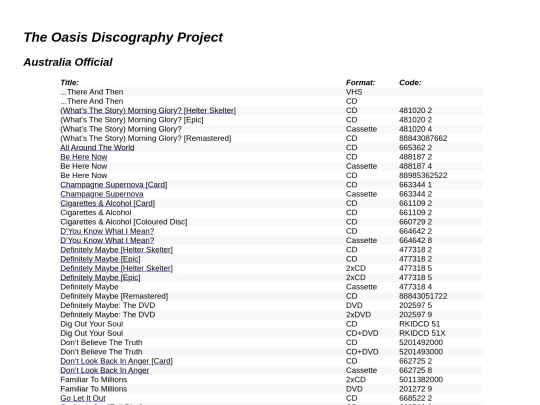Follow the "Cigarettes & Alcohol [Card]" link
The width and height of the screenshot is (540, 405).
tap(107, 204)
